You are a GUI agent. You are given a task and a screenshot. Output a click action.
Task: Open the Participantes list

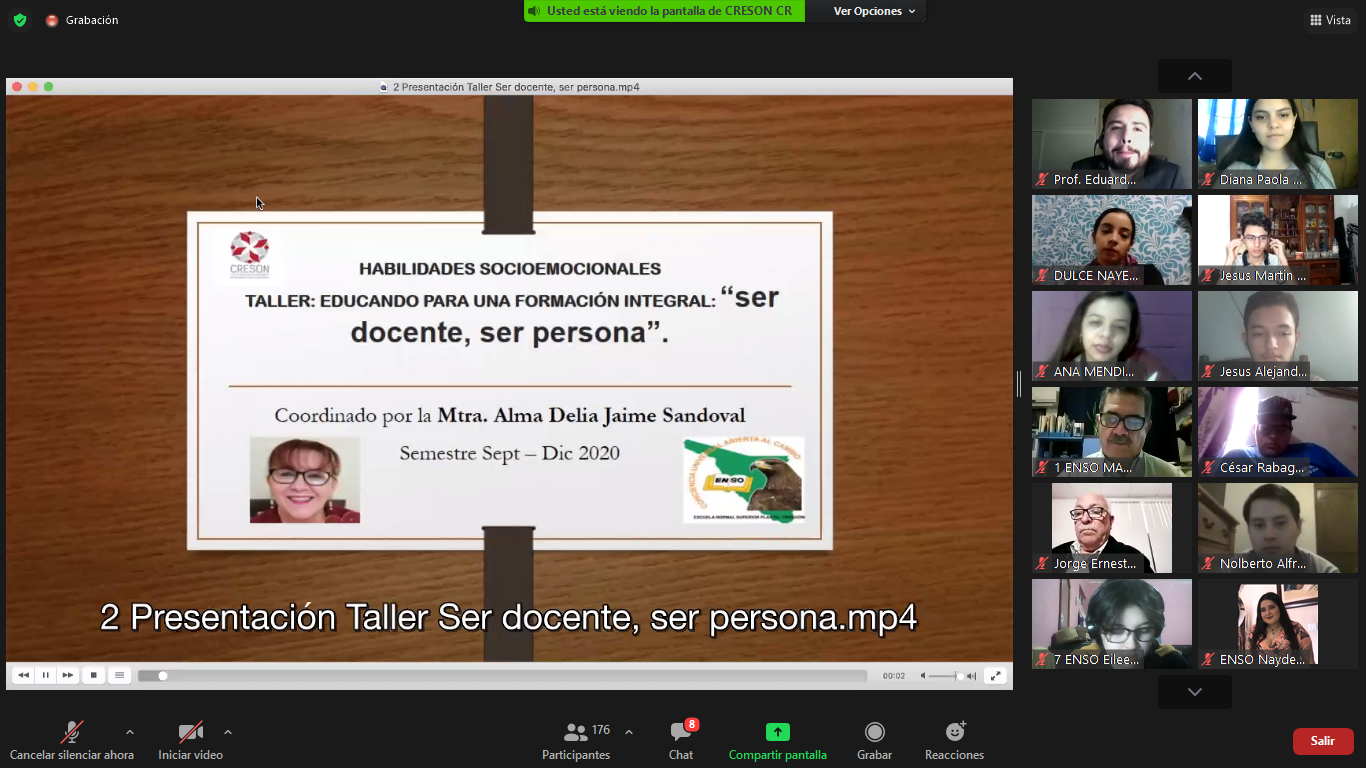576,733
